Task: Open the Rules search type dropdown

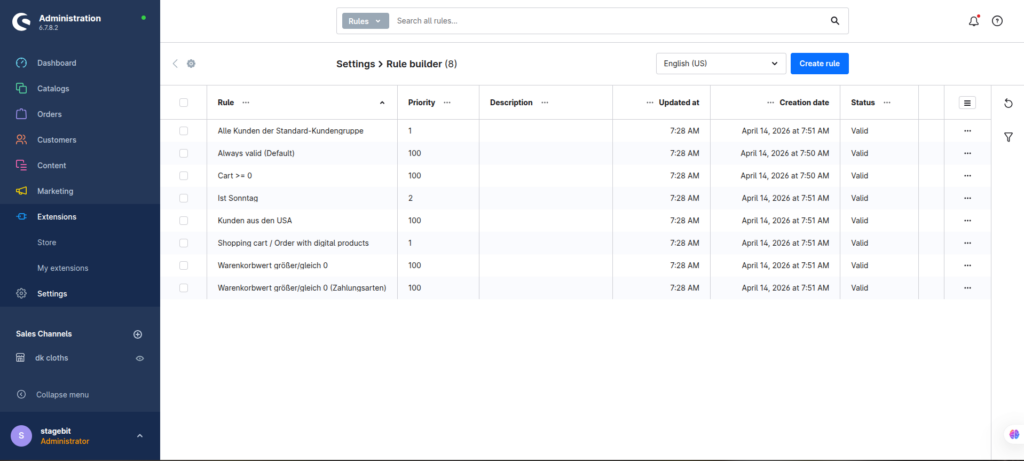Action: click(365, 21)
